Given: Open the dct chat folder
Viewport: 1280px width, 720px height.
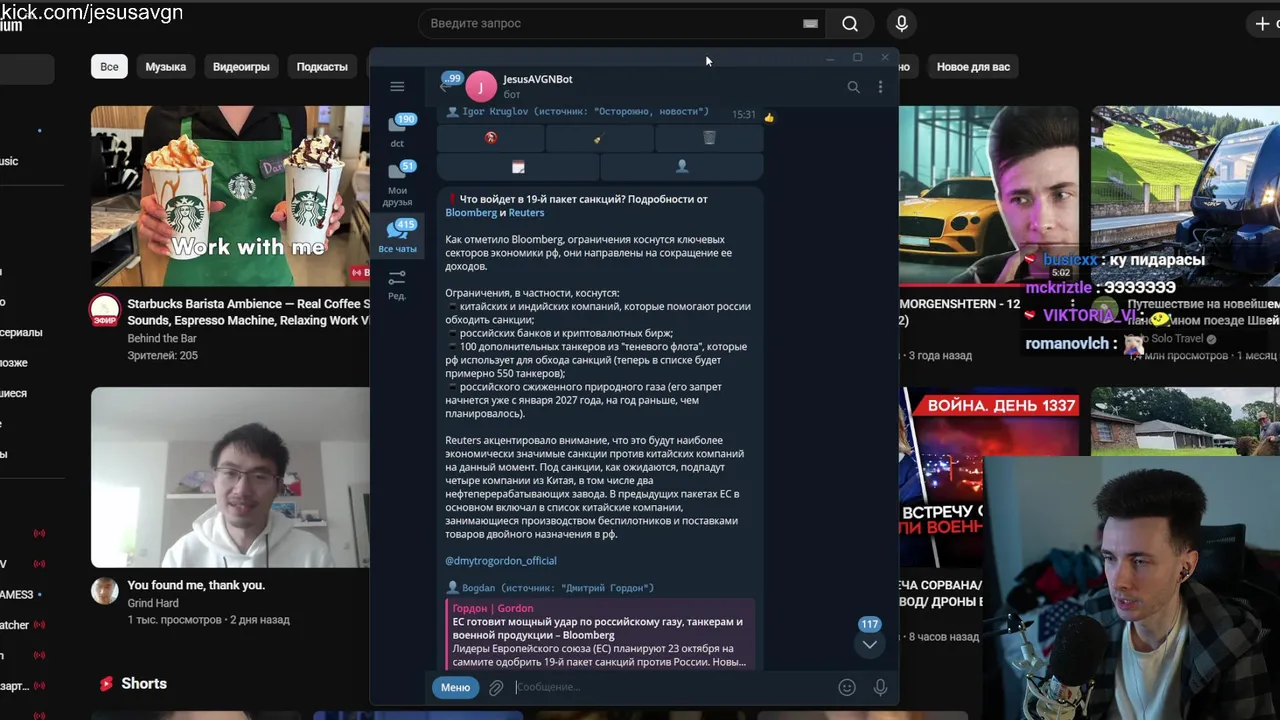Looking at the screenshot, I should [397, 131].
